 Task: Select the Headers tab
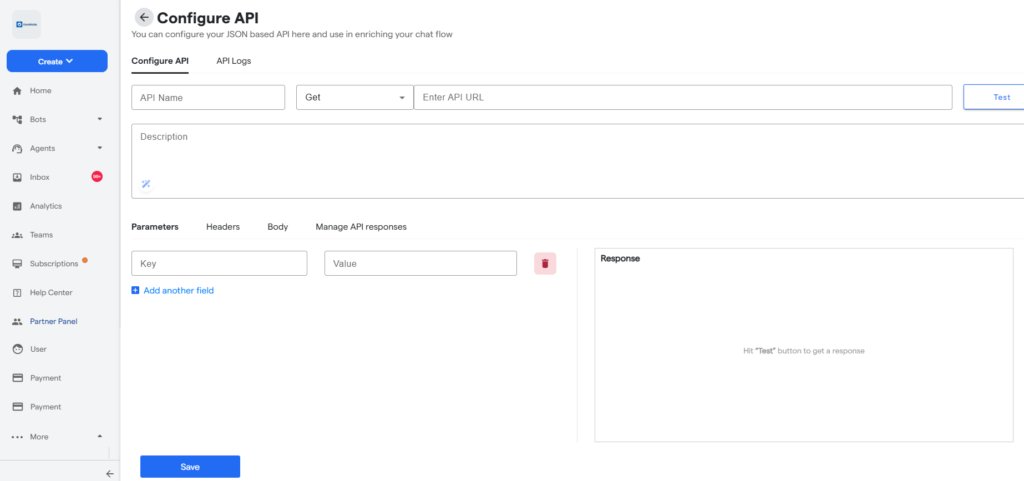click(x=223, y=227)
